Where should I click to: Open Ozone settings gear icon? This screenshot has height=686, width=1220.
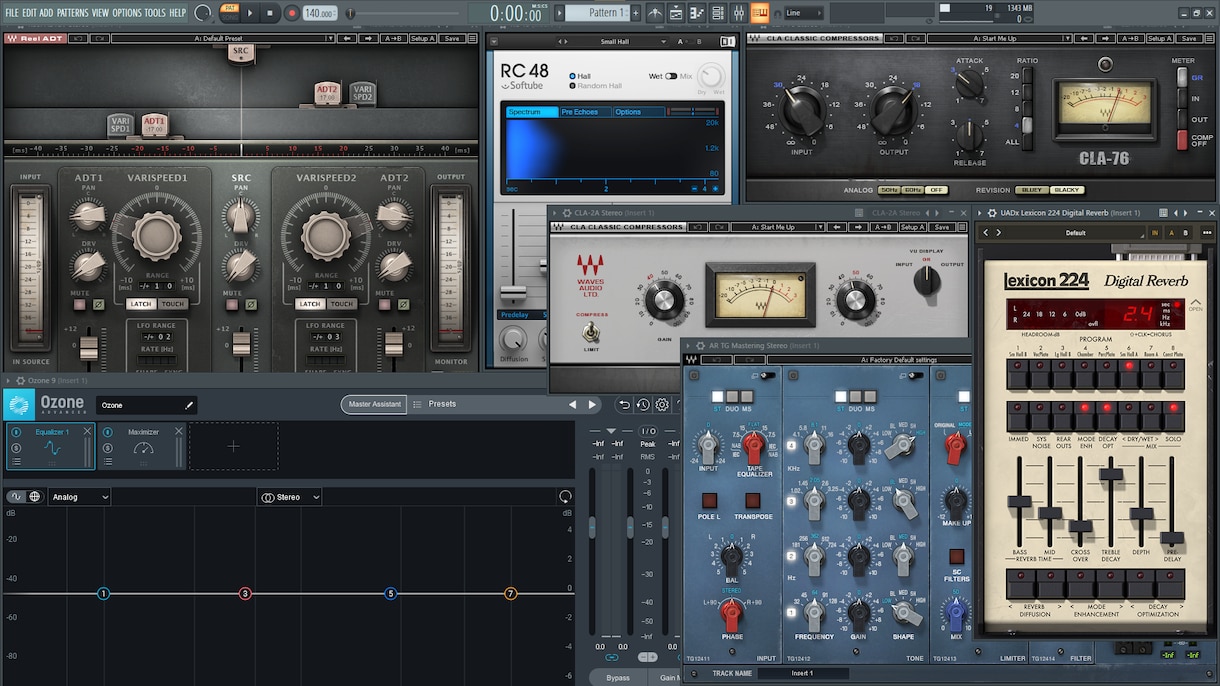pos(661,405)
